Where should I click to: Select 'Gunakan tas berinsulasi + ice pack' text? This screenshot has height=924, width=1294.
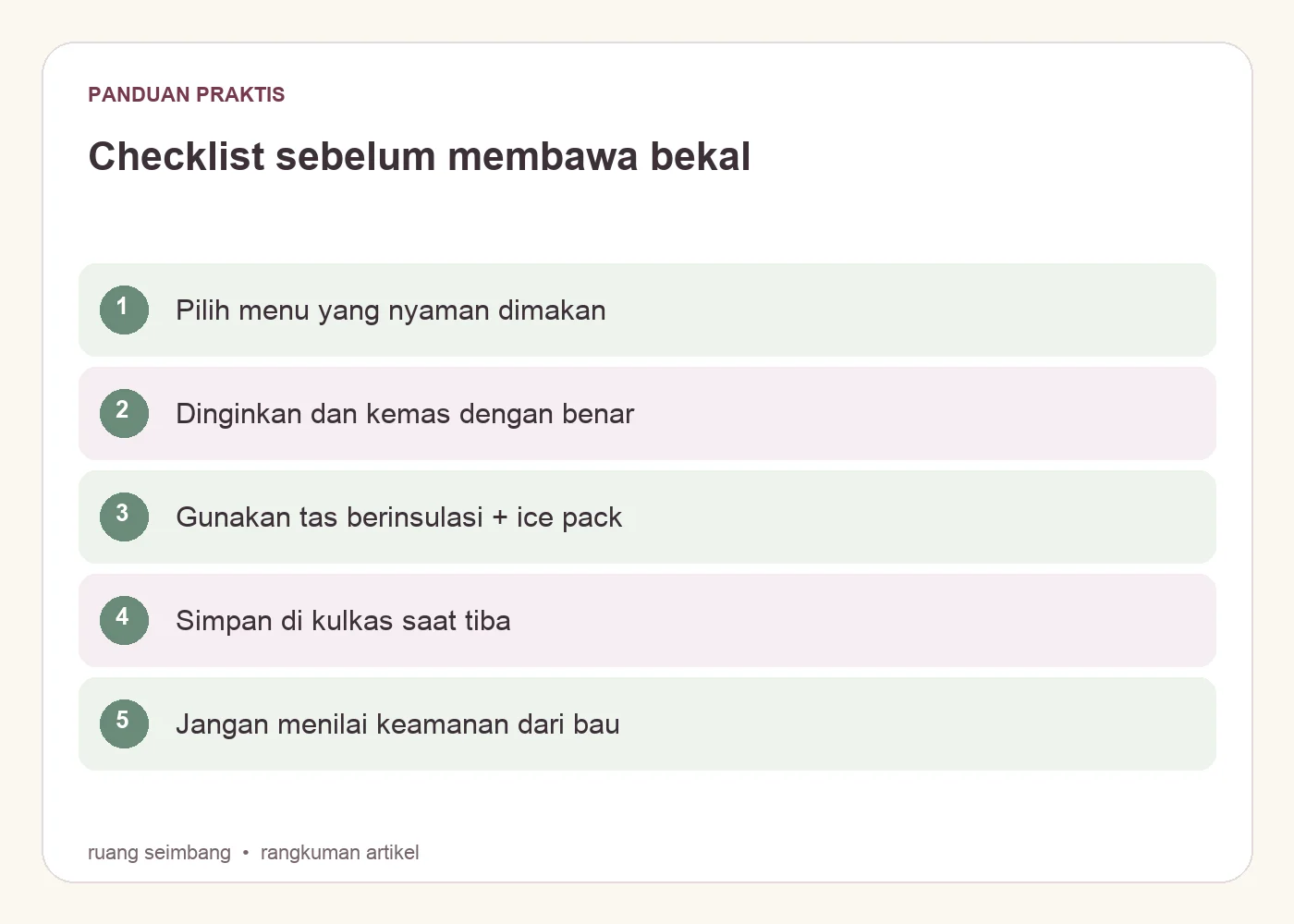(399, 517)
